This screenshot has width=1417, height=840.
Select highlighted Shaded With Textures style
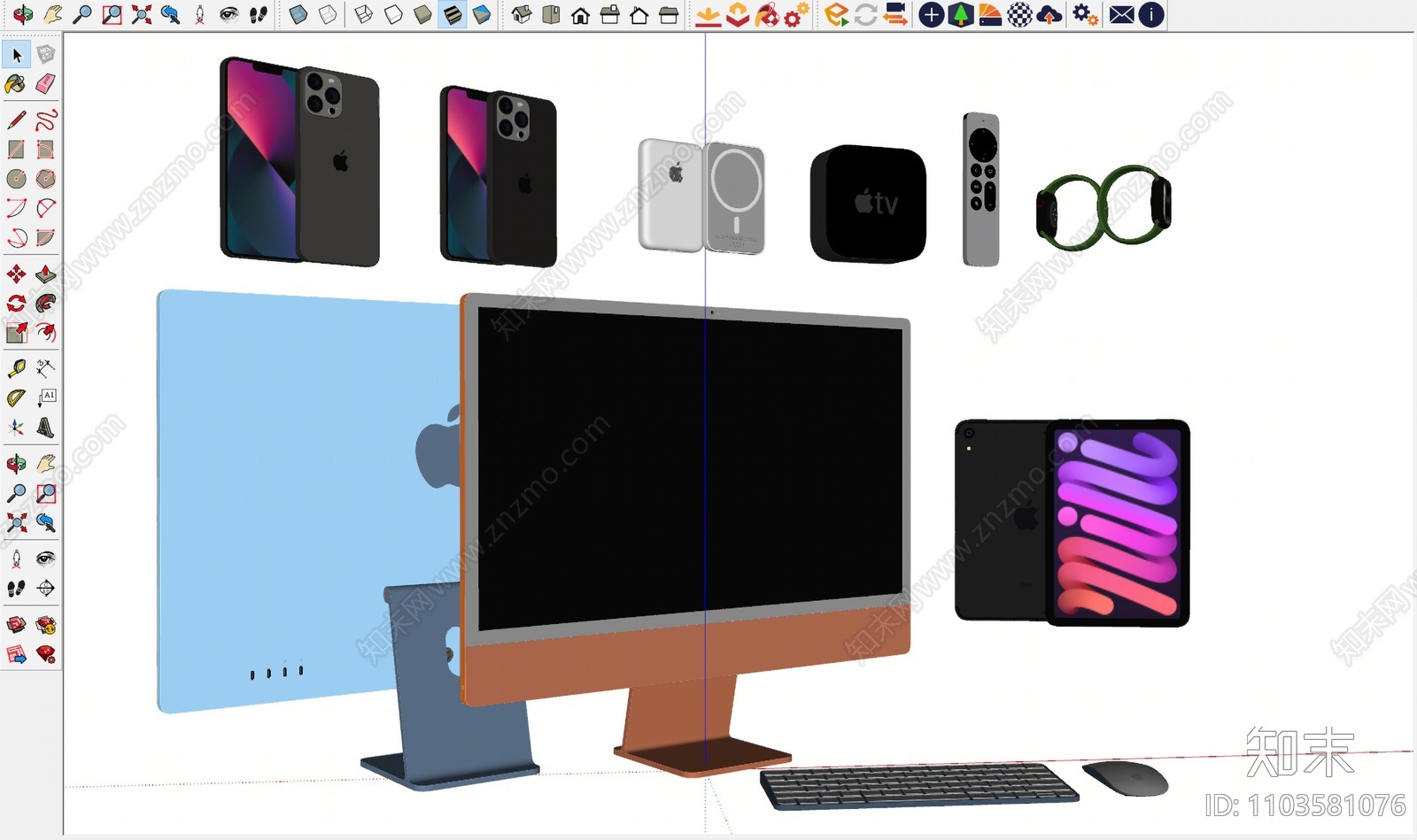(452, 14)
